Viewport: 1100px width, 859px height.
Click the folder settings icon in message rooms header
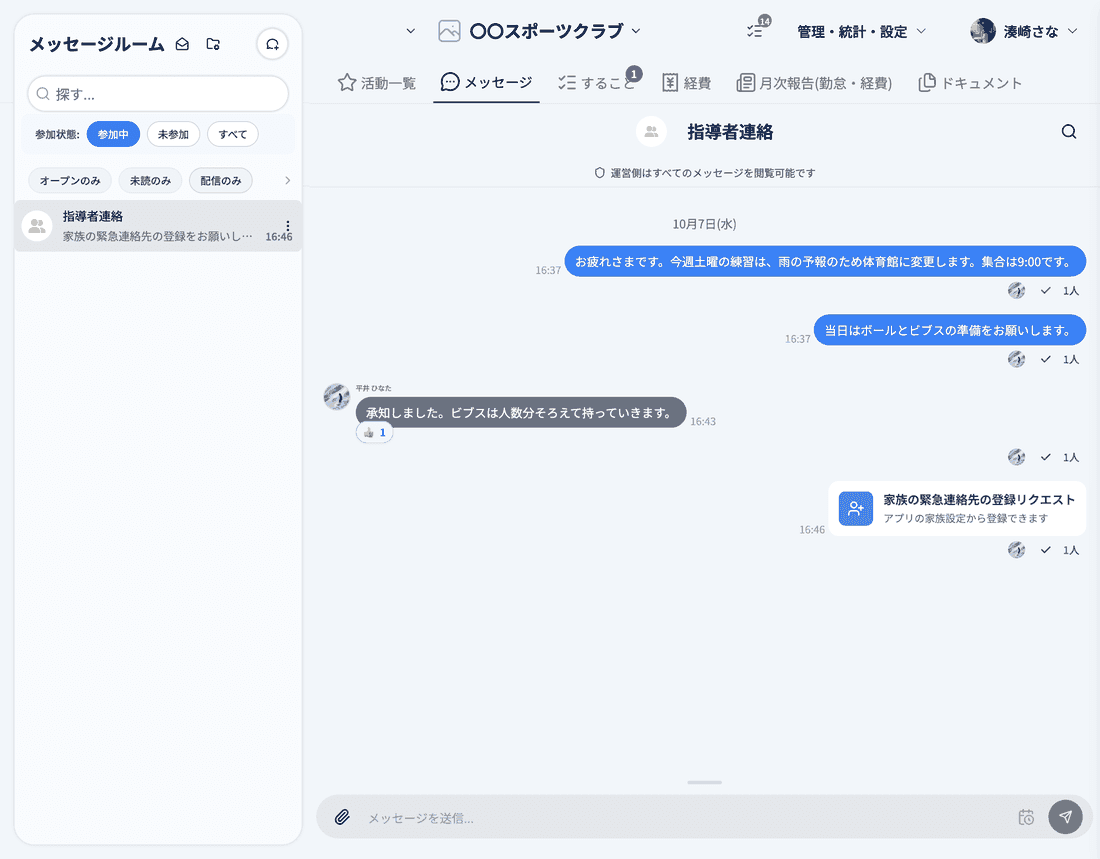point(213,44)
